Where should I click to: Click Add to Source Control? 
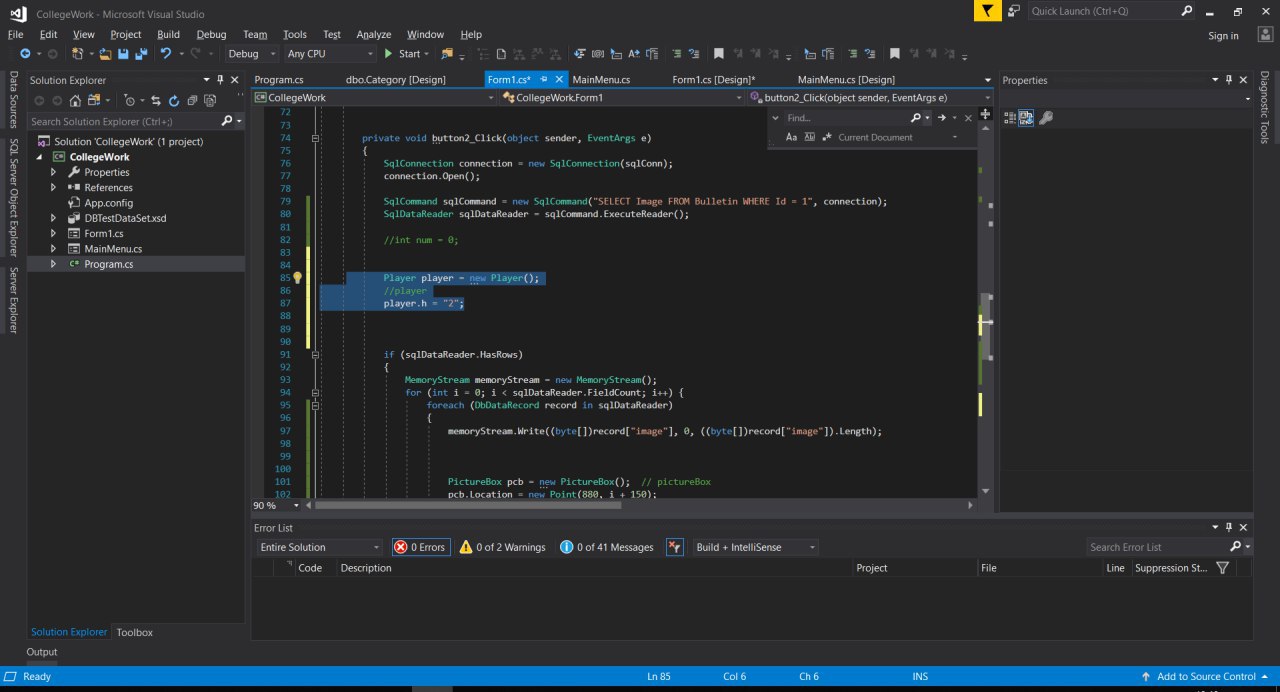coord(1205,677)
